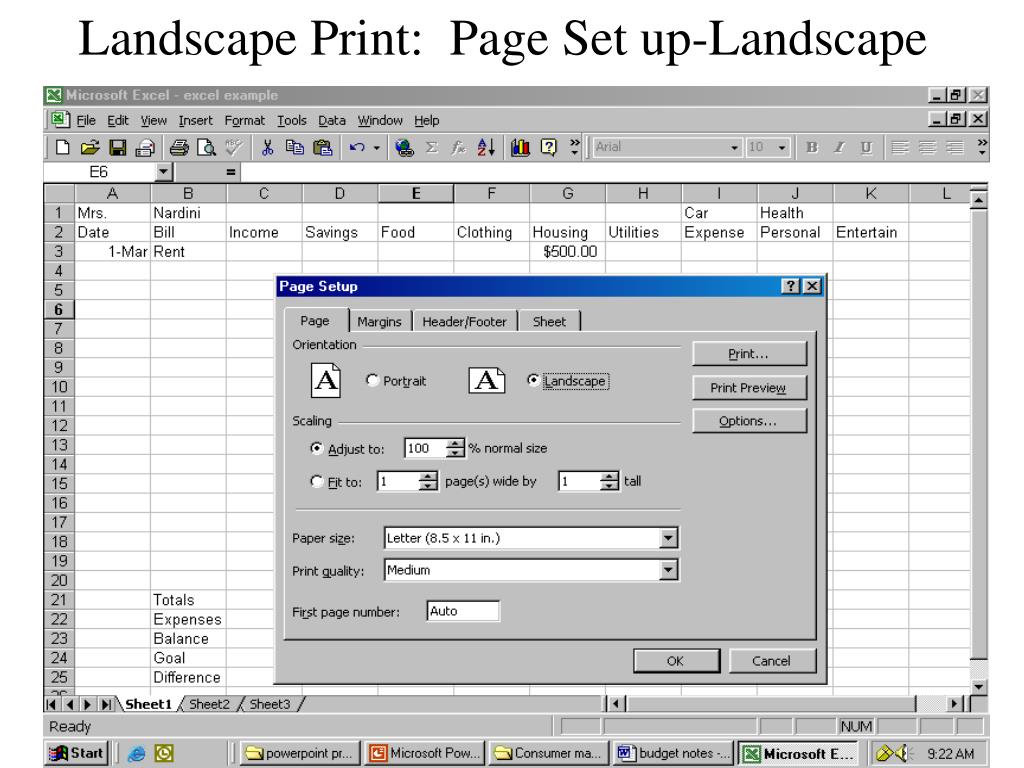Create a new workbook with the New icon
This screenshot has height=768, width=1024.
(63, 148)
